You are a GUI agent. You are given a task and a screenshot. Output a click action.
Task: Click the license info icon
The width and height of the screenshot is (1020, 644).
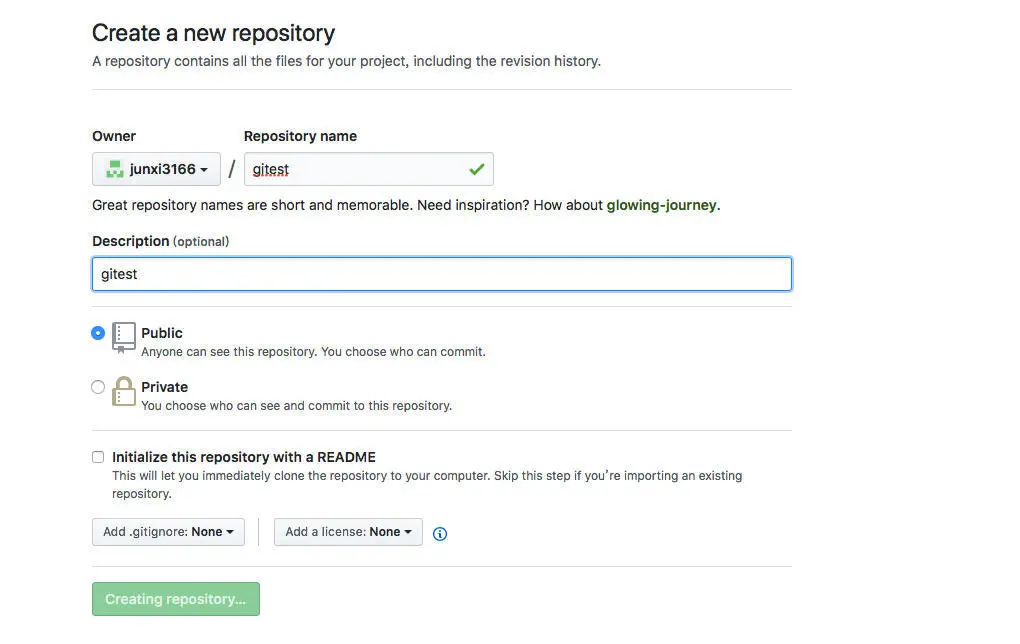click(440, 534)
